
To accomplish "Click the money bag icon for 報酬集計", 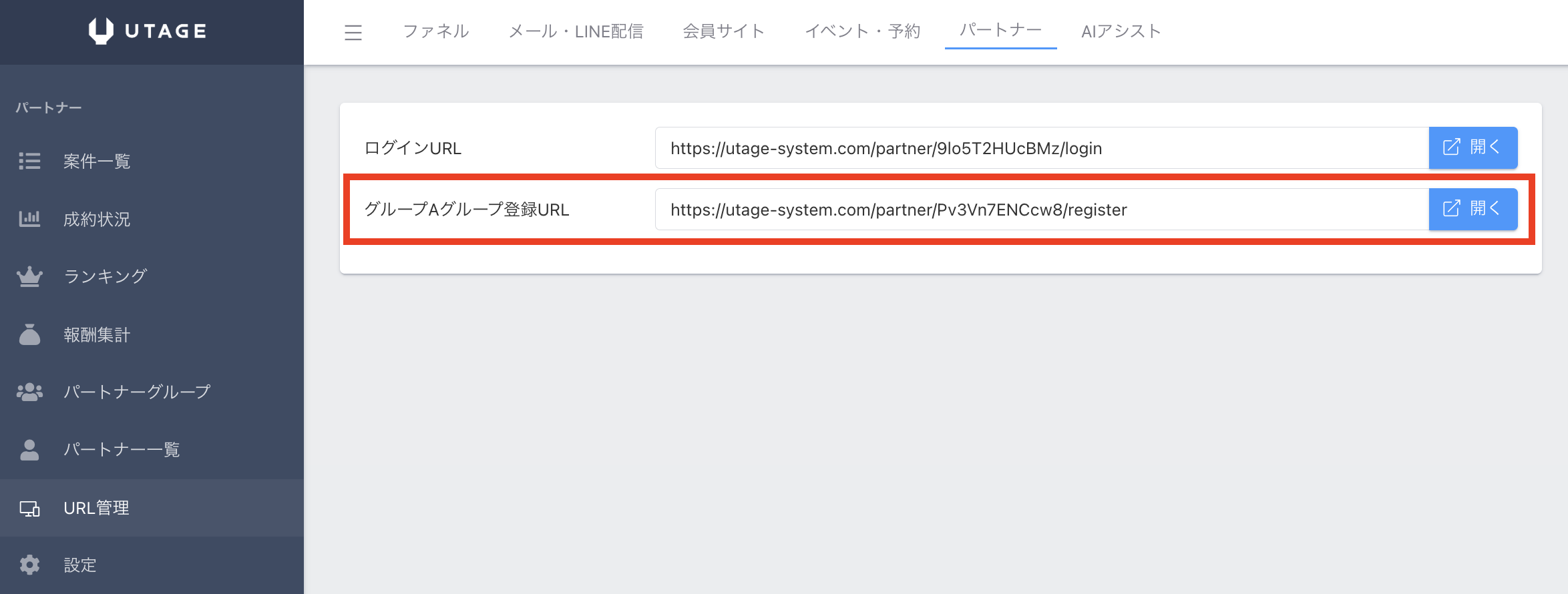I will point(29,334).
